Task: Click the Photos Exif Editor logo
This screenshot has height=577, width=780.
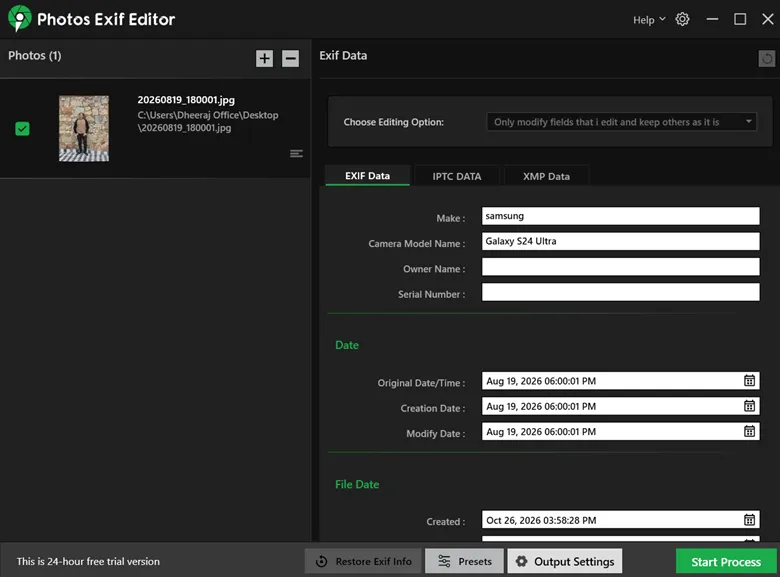Action: point(19,18)
